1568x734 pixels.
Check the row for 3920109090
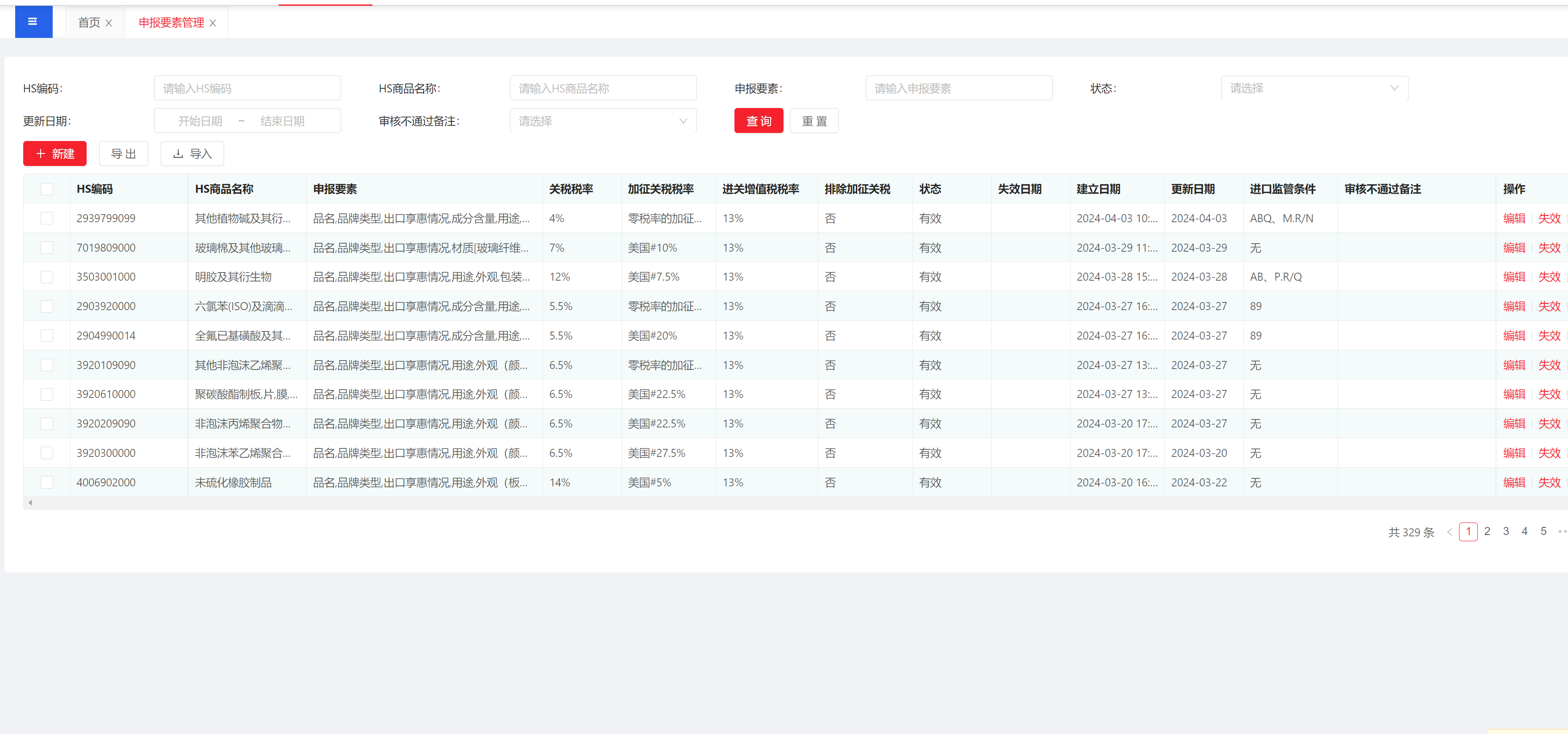(x=47, y=365)
